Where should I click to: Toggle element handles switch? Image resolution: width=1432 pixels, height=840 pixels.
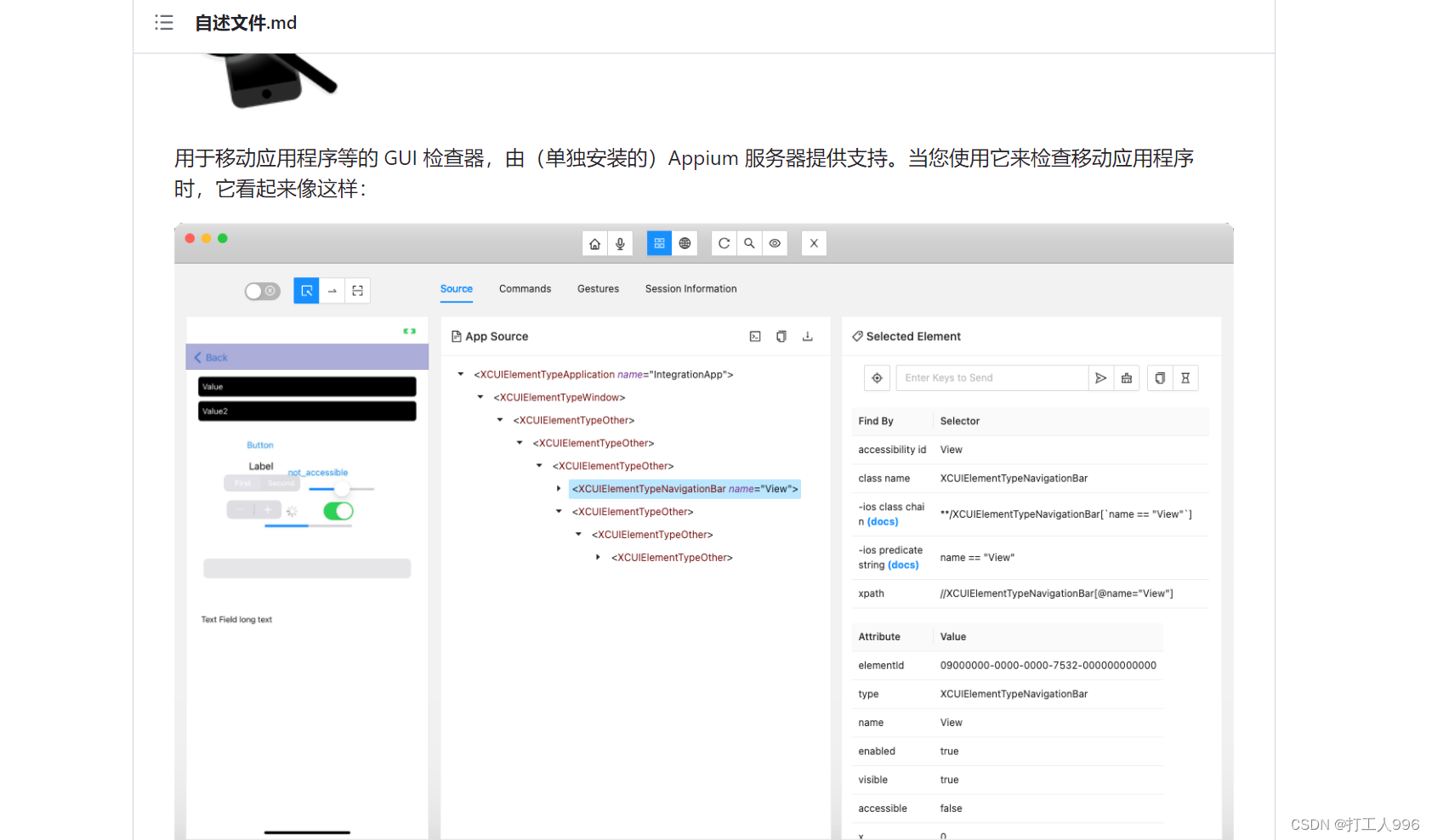click(x=262, y=291)
